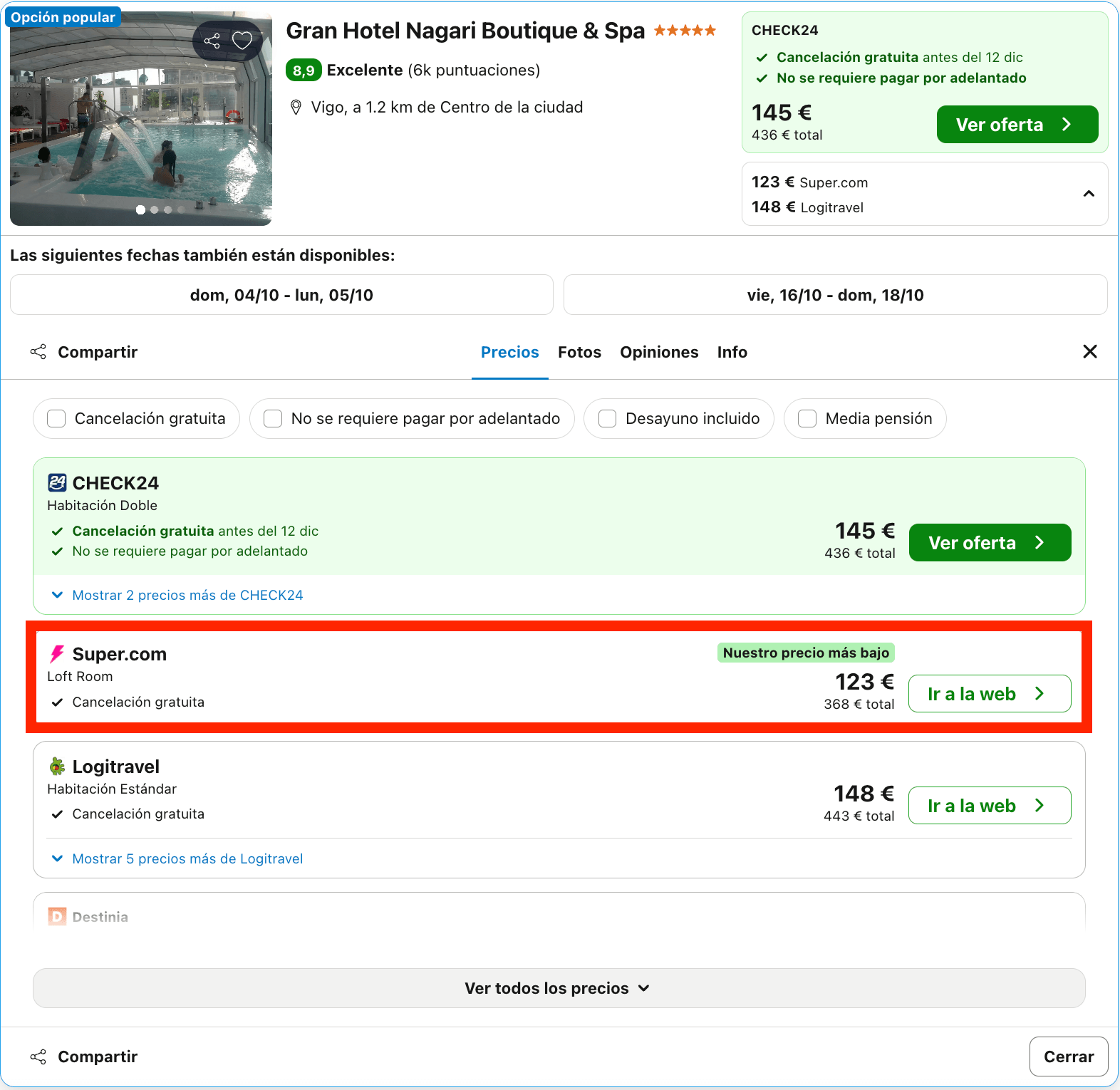Check No se requiere pagar por adelantado
The height and width of the screenshot is (1090, 1120).
coord(273,419)
